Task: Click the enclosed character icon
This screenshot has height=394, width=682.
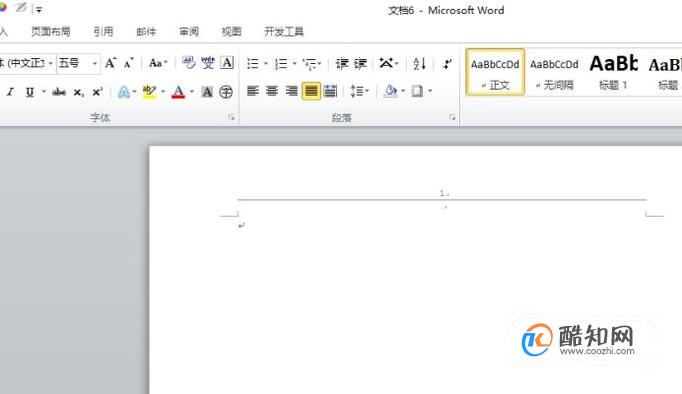Action: (226, 92)
